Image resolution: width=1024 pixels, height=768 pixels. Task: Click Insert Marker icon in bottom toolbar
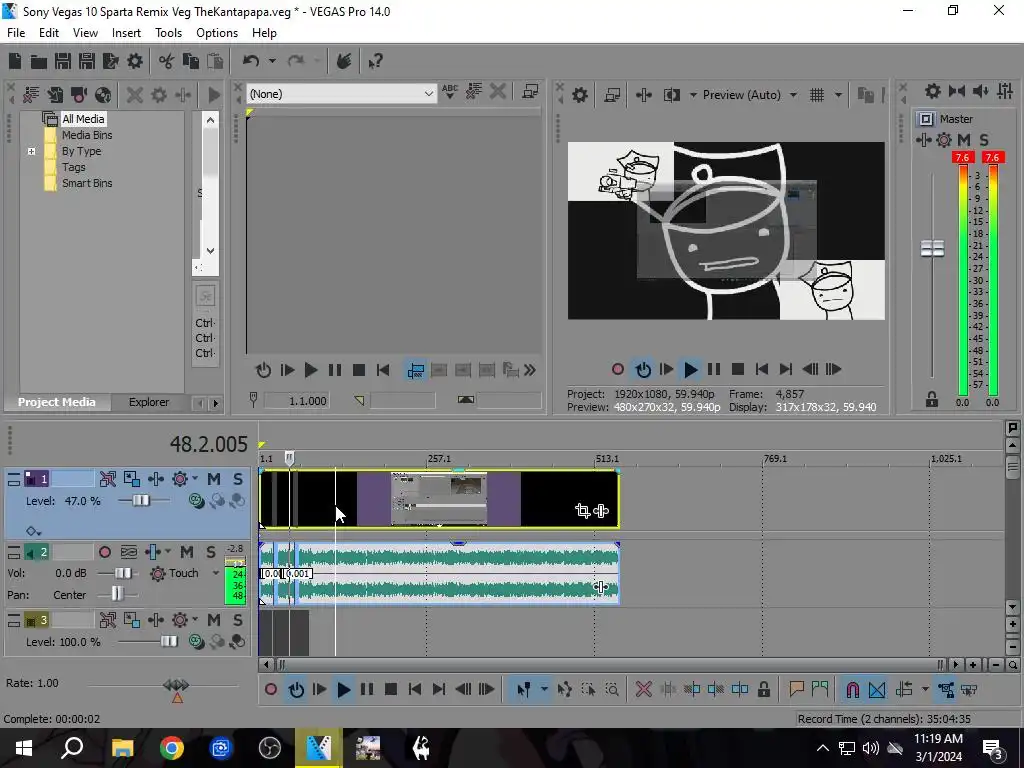(x=796, y=689)
